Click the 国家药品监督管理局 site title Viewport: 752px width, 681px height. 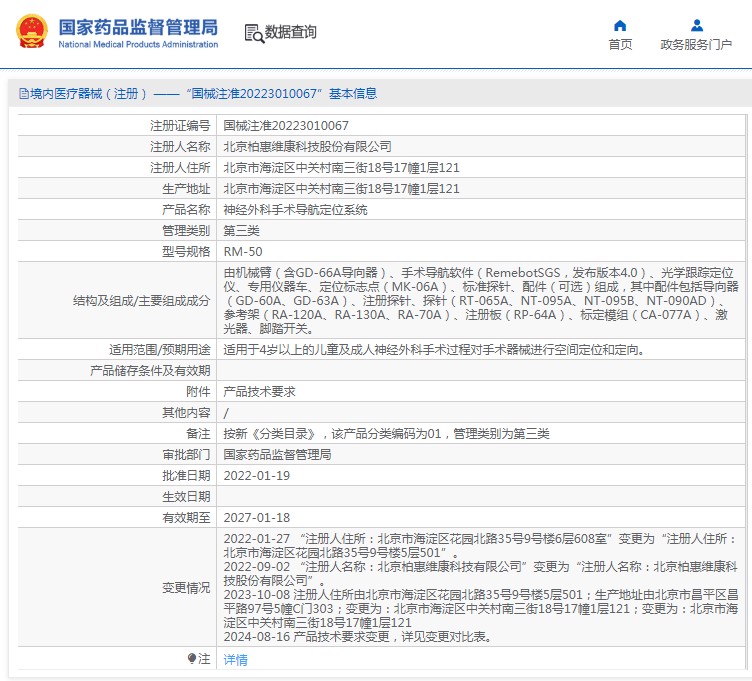click(138, 27)
